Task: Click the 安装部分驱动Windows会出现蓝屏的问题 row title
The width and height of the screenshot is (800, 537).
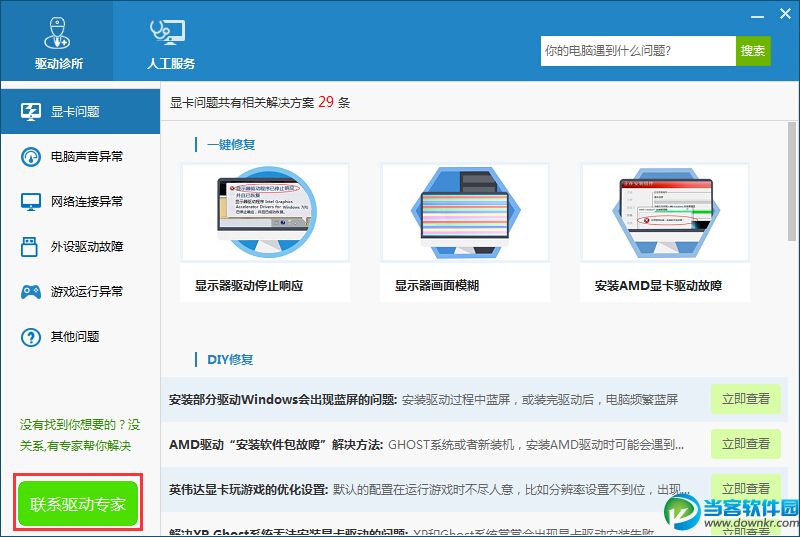Action: (283, 400)
